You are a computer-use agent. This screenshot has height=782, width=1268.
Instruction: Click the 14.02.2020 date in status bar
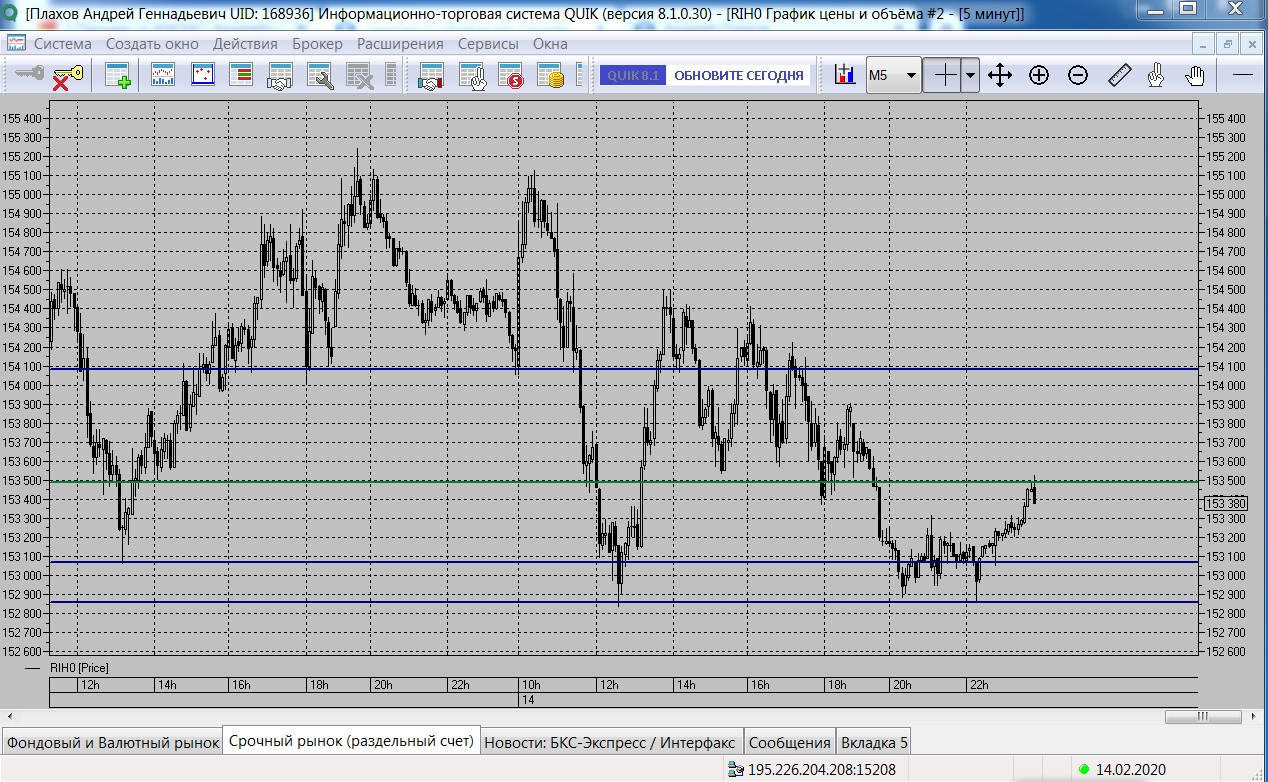1131,770
